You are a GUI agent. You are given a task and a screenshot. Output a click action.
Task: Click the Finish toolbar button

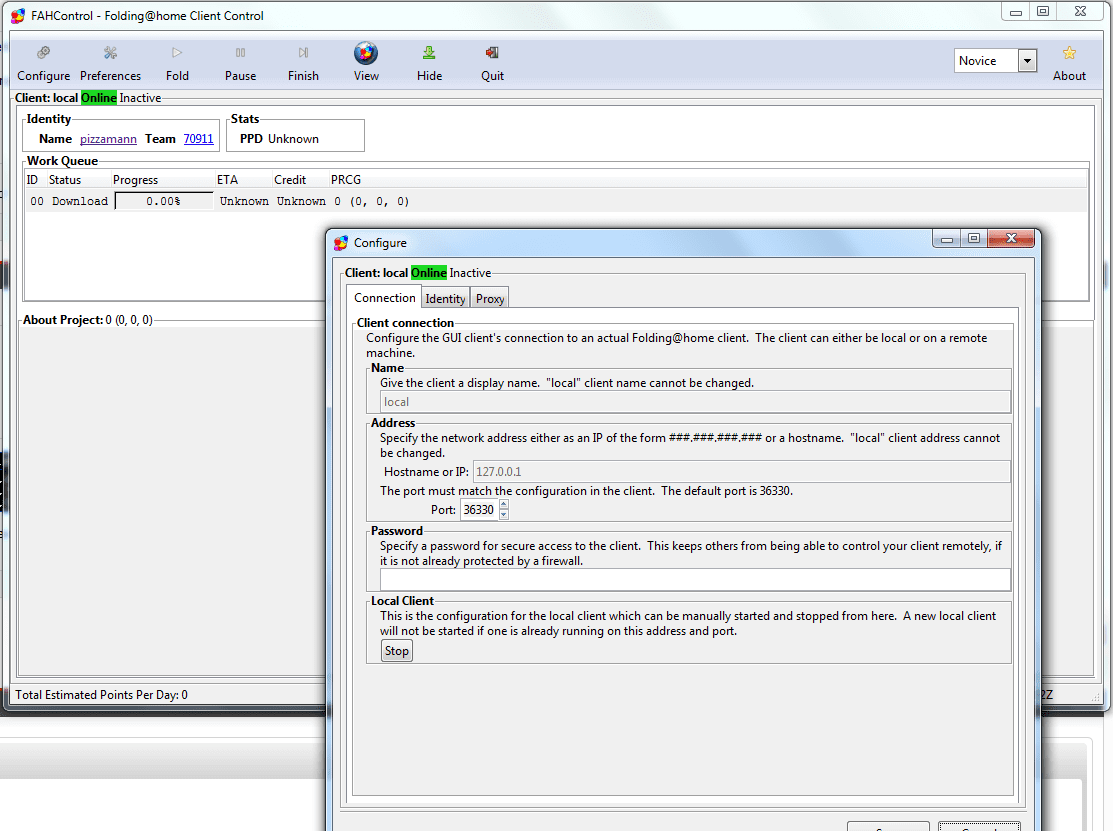coord(303,63)
